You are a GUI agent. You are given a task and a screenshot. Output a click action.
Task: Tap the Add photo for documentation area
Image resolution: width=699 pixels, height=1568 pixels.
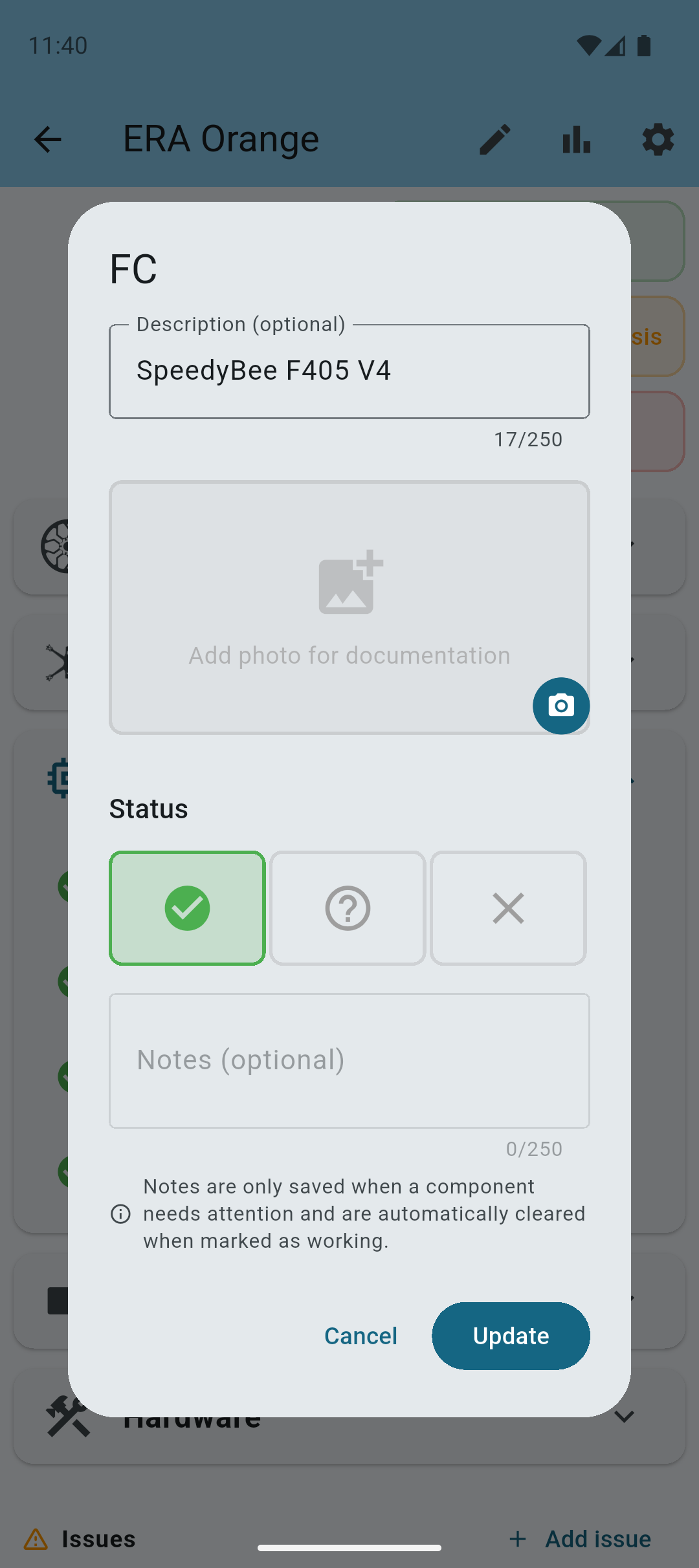[x=349, y=655]
